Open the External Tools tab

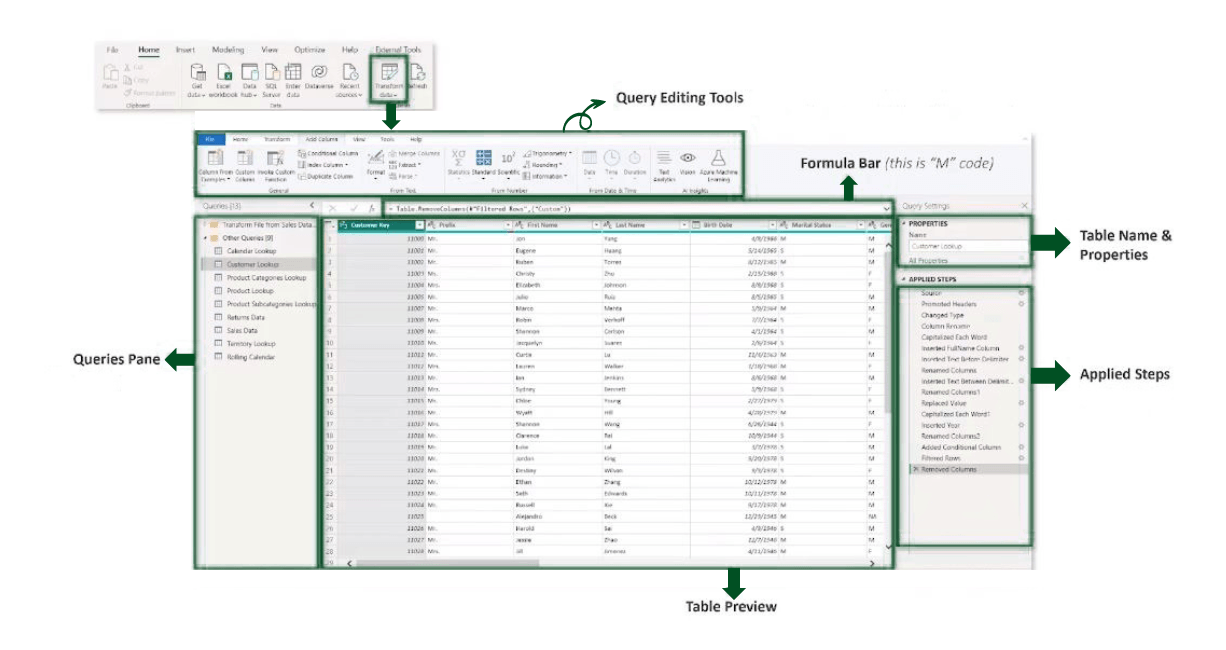398,49
